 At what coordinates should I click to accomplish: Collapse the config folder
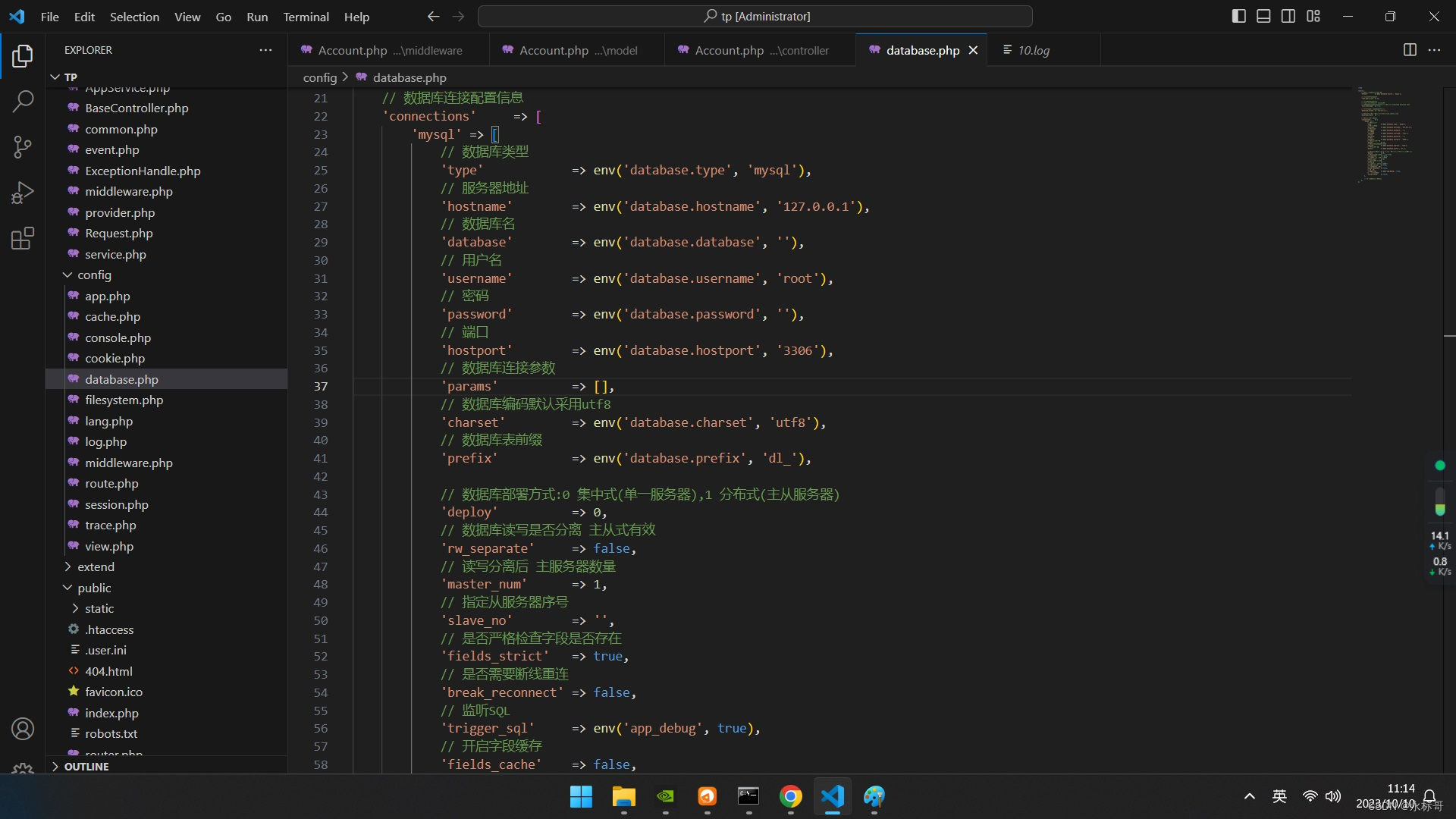(67, 275)
